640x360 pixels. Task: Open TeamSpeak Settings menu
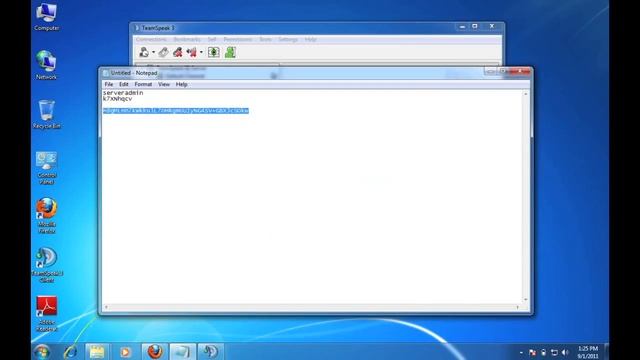288,39
